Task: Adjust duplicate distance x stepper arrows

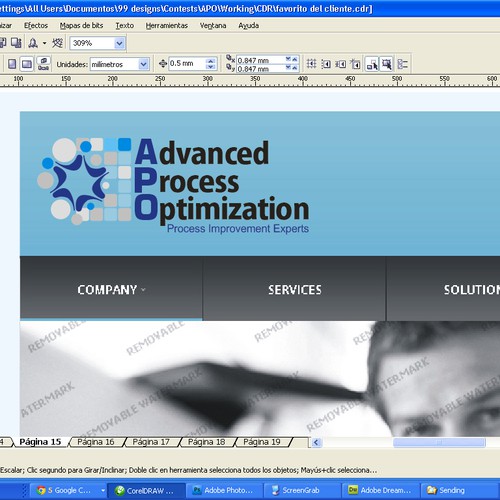Action: pyautogui.click(x=291, y=59)
